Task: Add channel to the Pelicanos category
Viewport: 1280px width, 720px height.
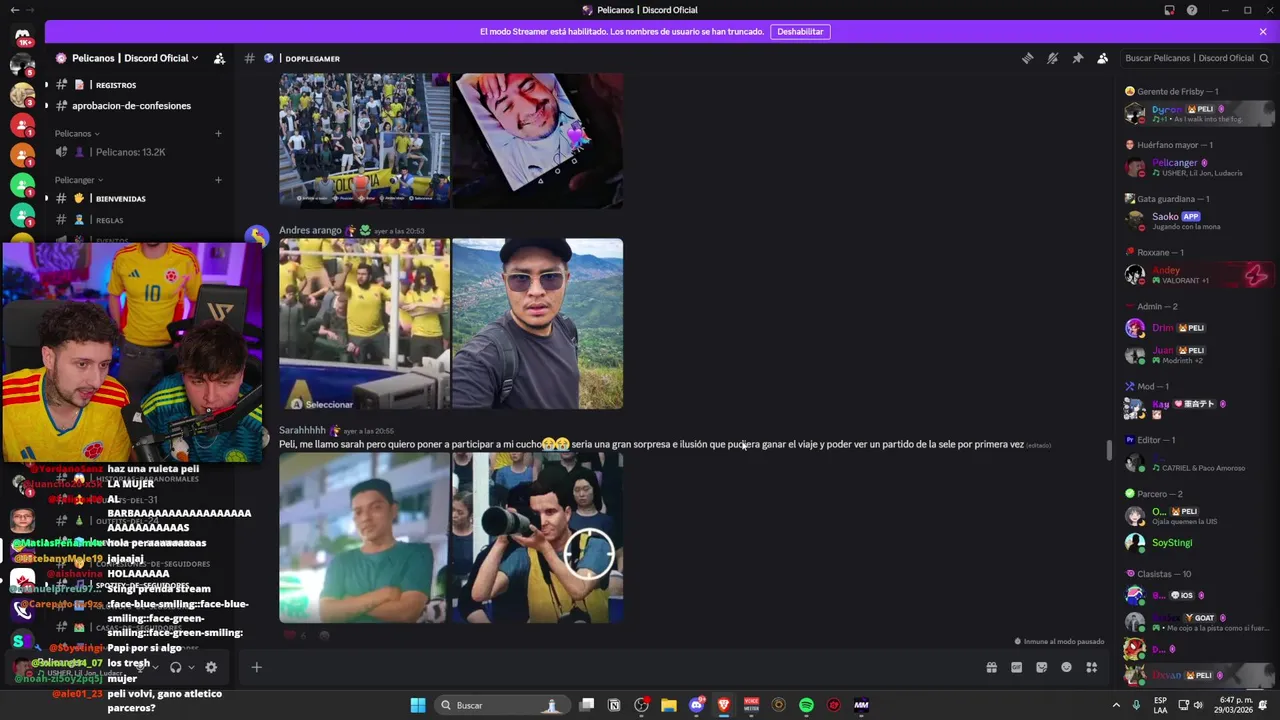Action: click(218, 133)
